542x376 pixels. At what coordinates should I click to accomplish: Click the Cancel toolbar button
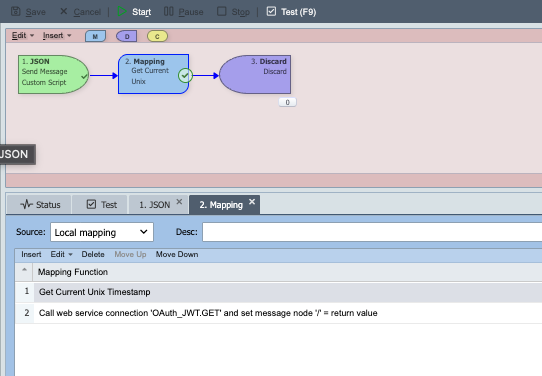(x=80, y=12)
